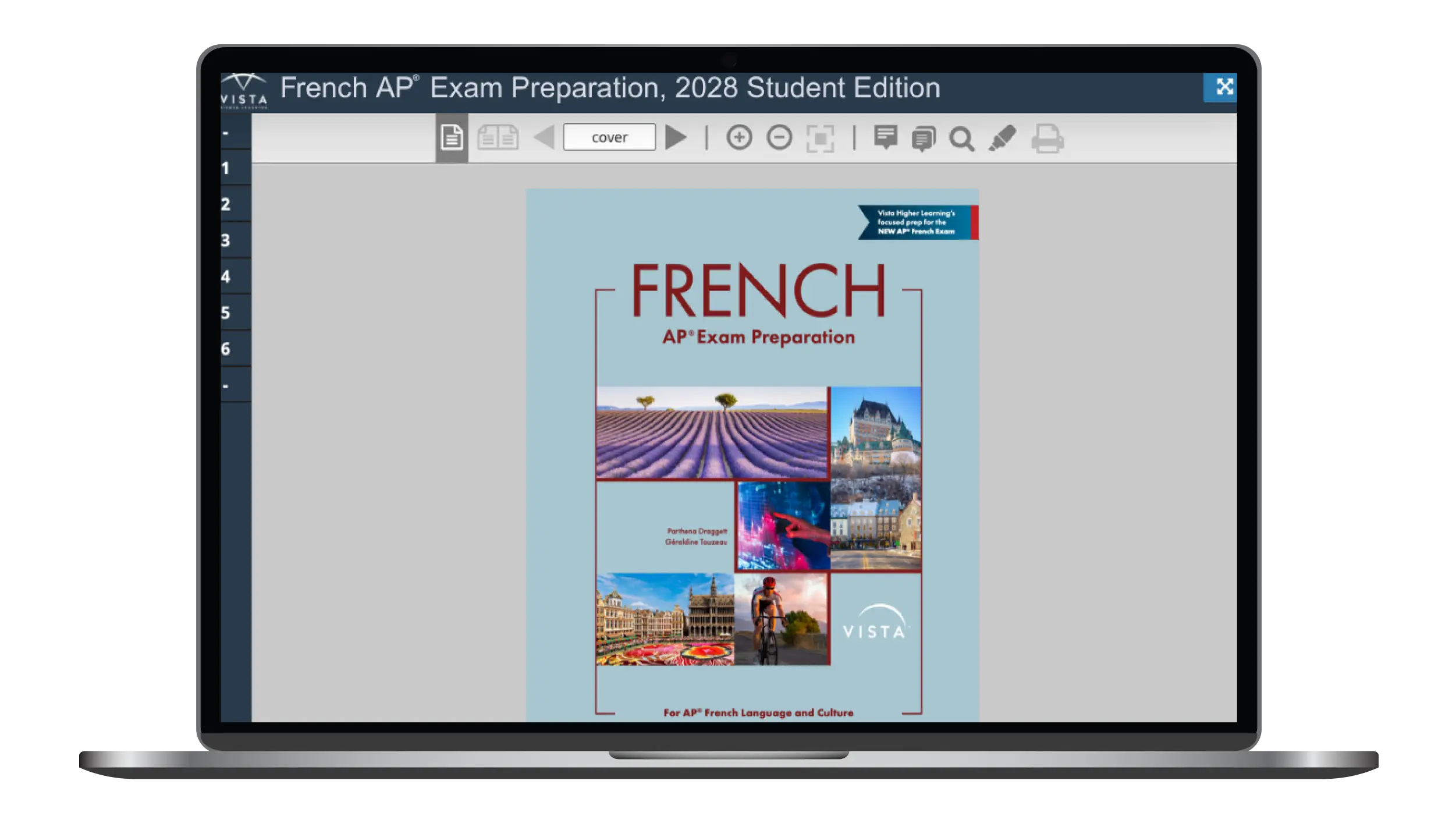The height and width of the screenshot is (823, 1456).
Task: Open chapter 6 in the sidebar
Action: click(236, 349)
